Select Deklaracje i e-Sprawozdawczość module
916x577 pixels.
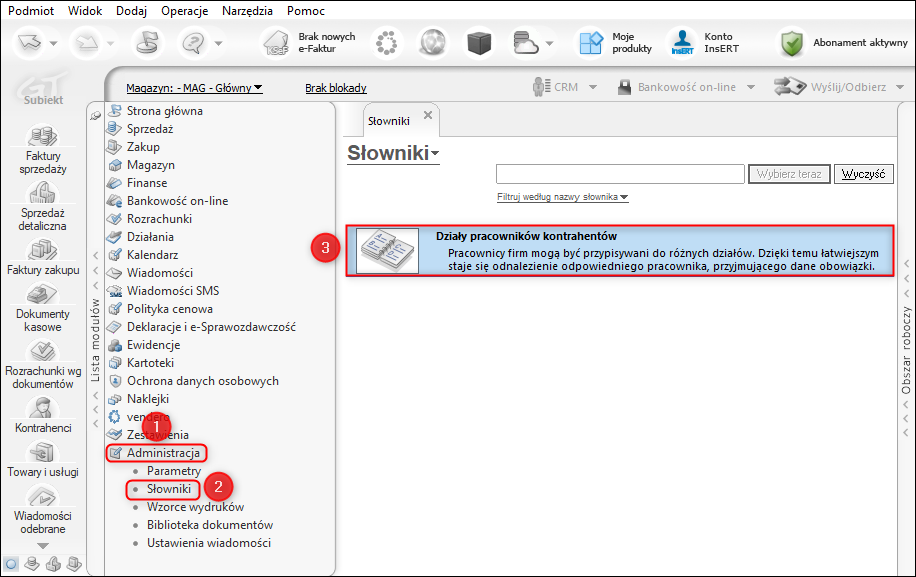(211, 327)
